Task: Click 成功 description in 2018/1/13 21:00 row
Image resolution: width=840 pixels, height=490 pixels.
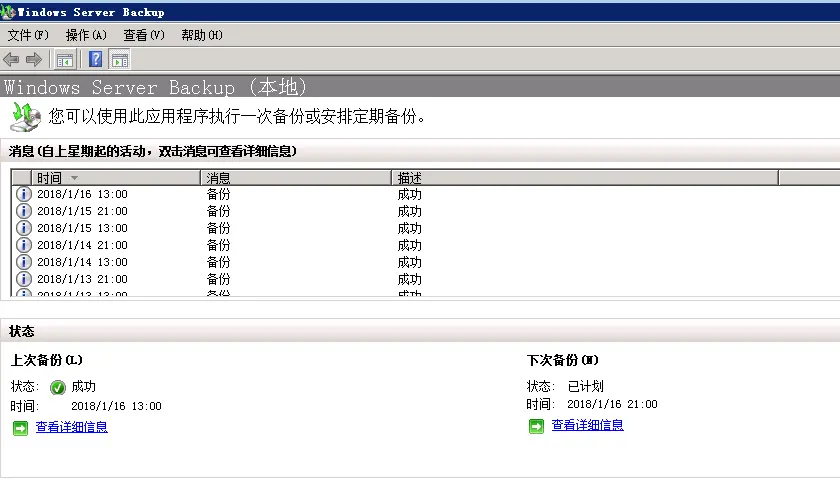Action: click(409, 280)
